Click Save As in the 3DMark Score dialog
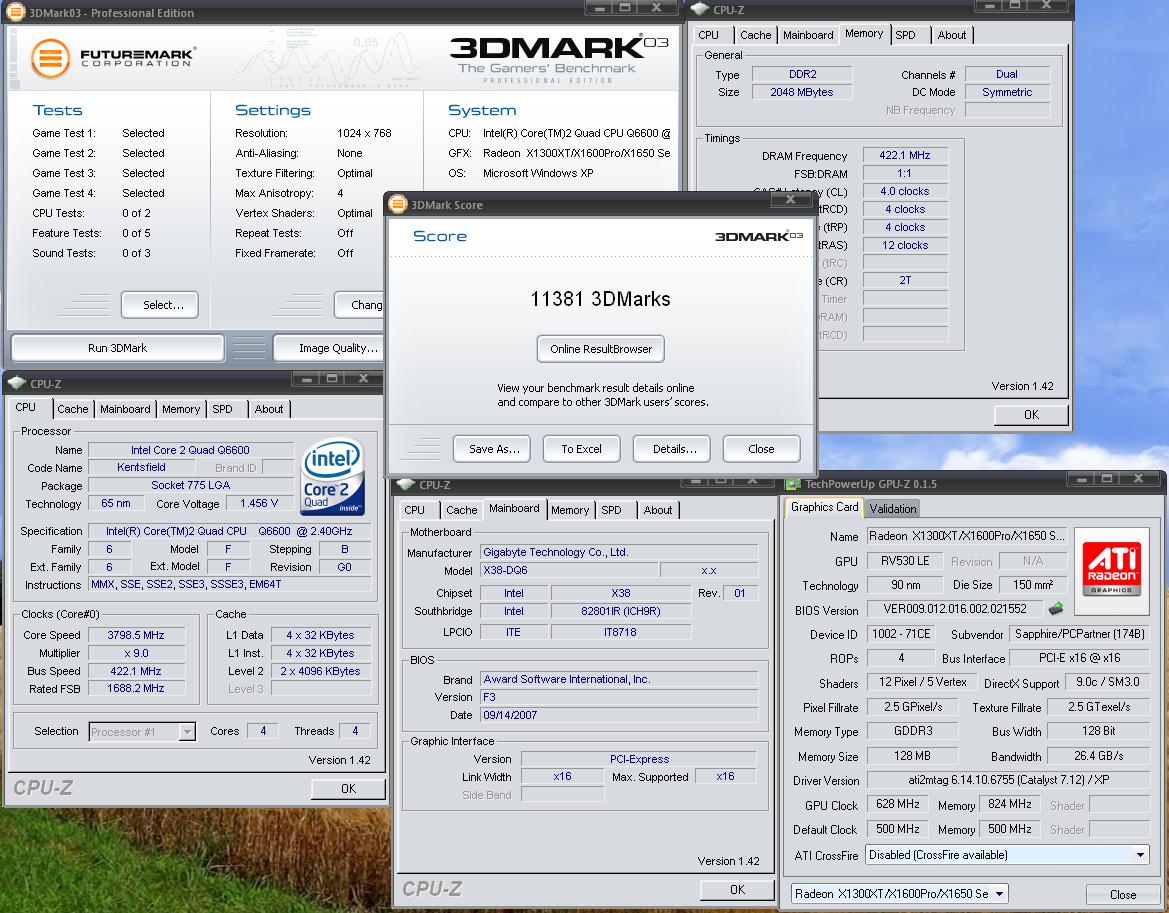The width and height of the screenshot is (1169, 913). (x=492, y=449)
